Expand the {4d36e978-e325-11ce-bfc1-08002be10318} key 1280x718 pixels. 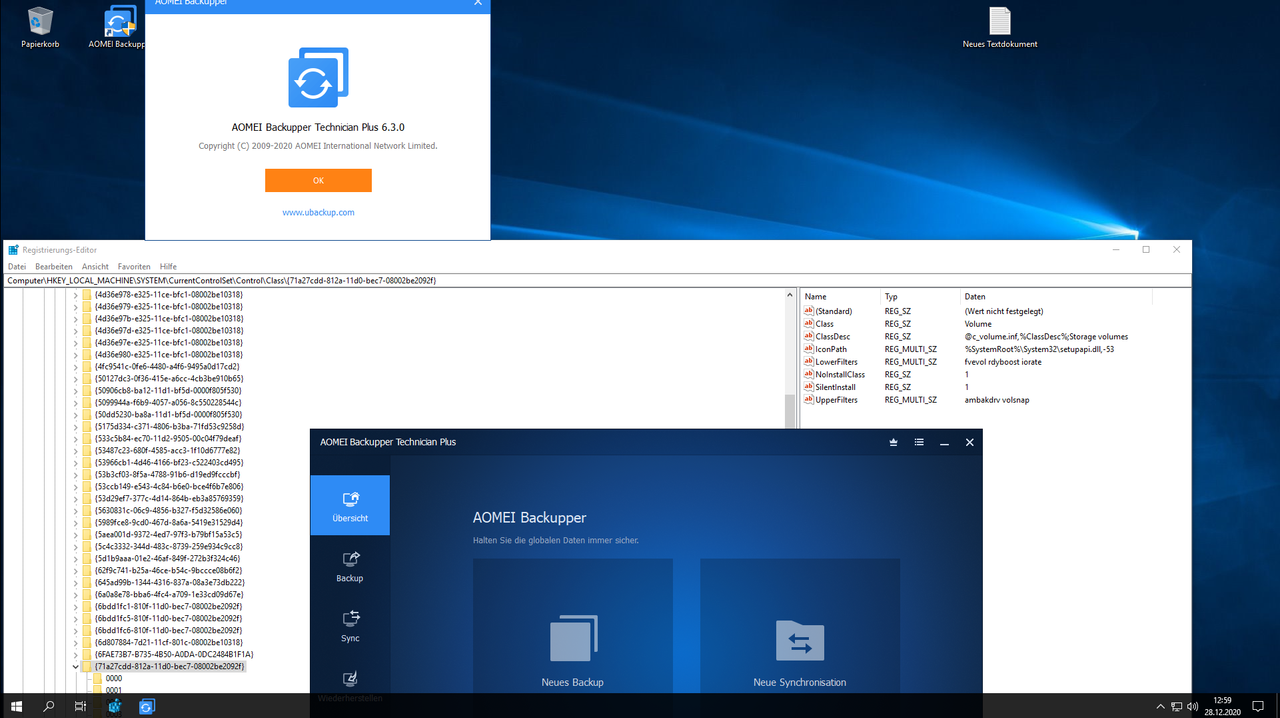pyautogui.click(x=76, y=295)
